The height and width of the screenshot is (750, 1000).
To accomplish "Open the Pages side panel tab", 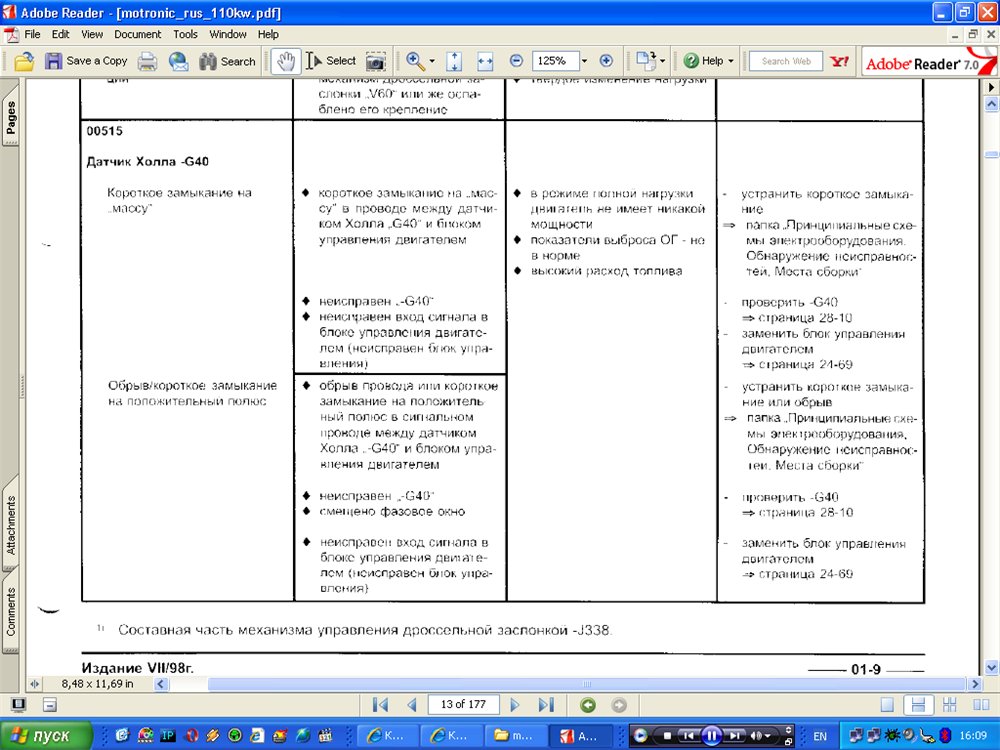I will click(10, 115).
